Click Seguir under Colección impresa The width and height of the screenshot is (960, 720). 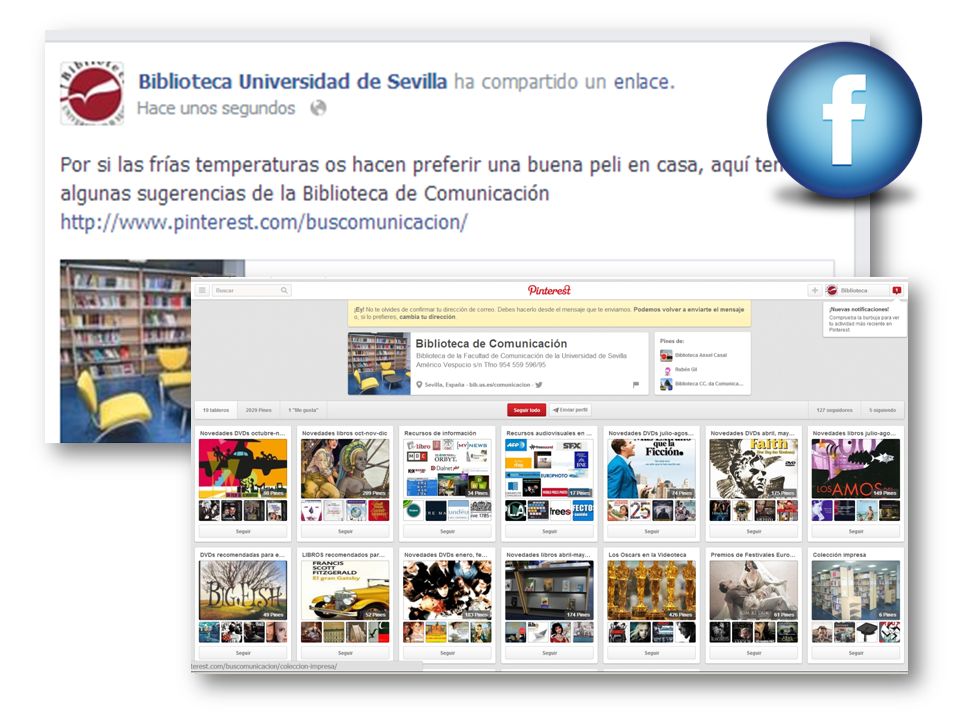[x=856, y=653]
